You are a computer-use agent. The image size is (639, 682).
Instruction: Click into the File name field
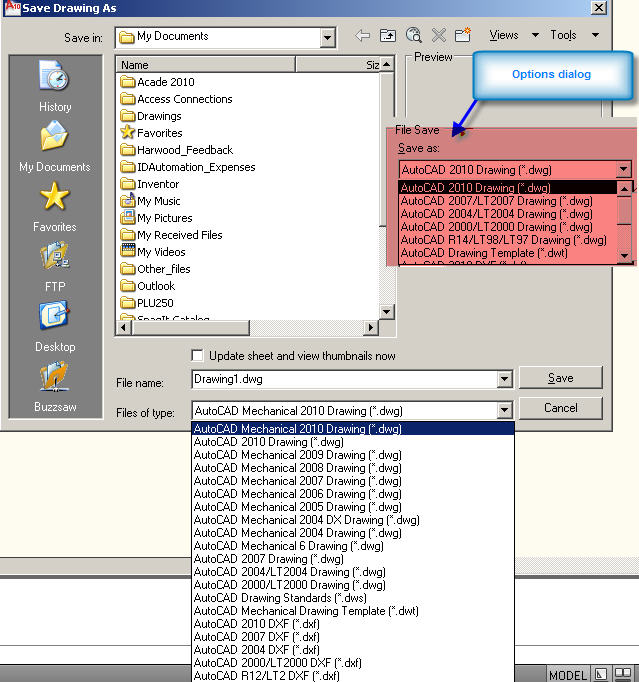(x=345, y=379)
